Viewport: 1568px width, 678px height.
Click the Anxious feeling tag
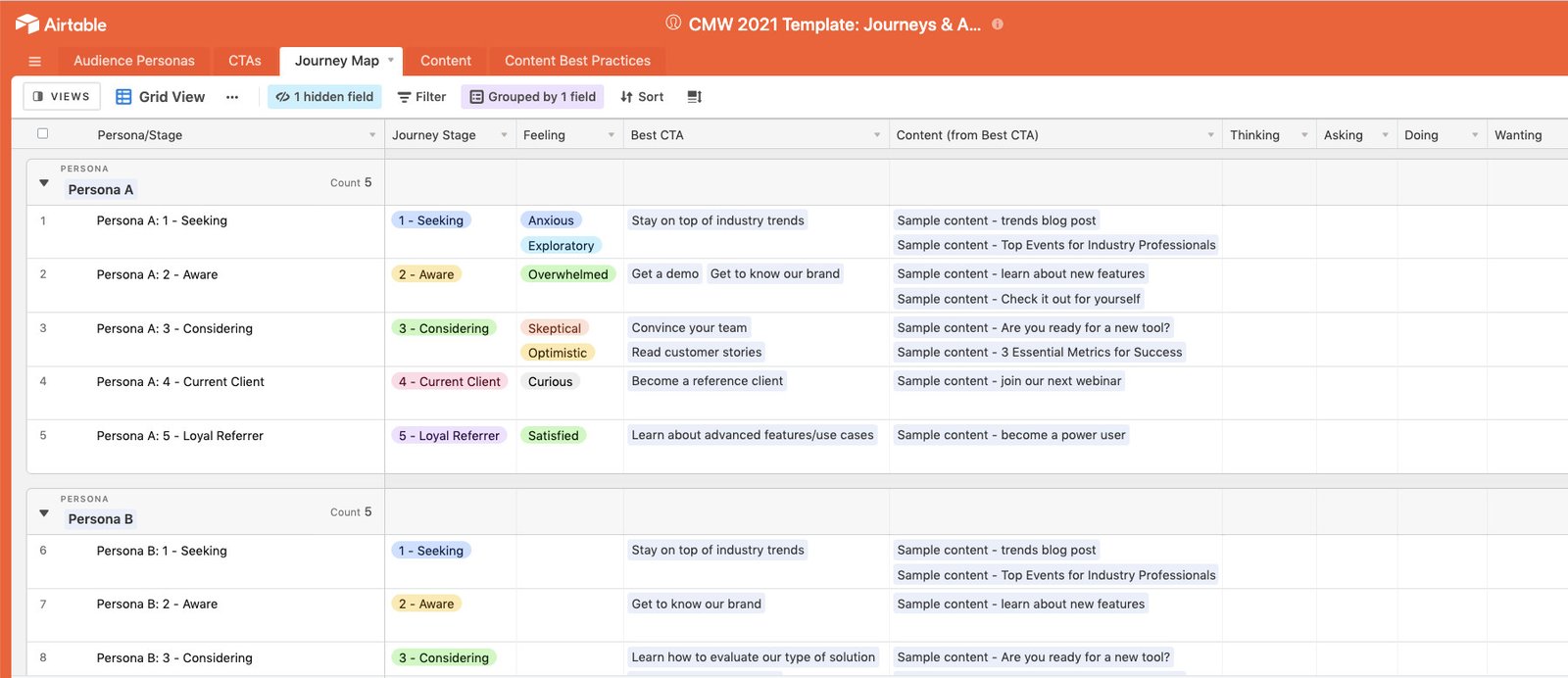point(551,220)
